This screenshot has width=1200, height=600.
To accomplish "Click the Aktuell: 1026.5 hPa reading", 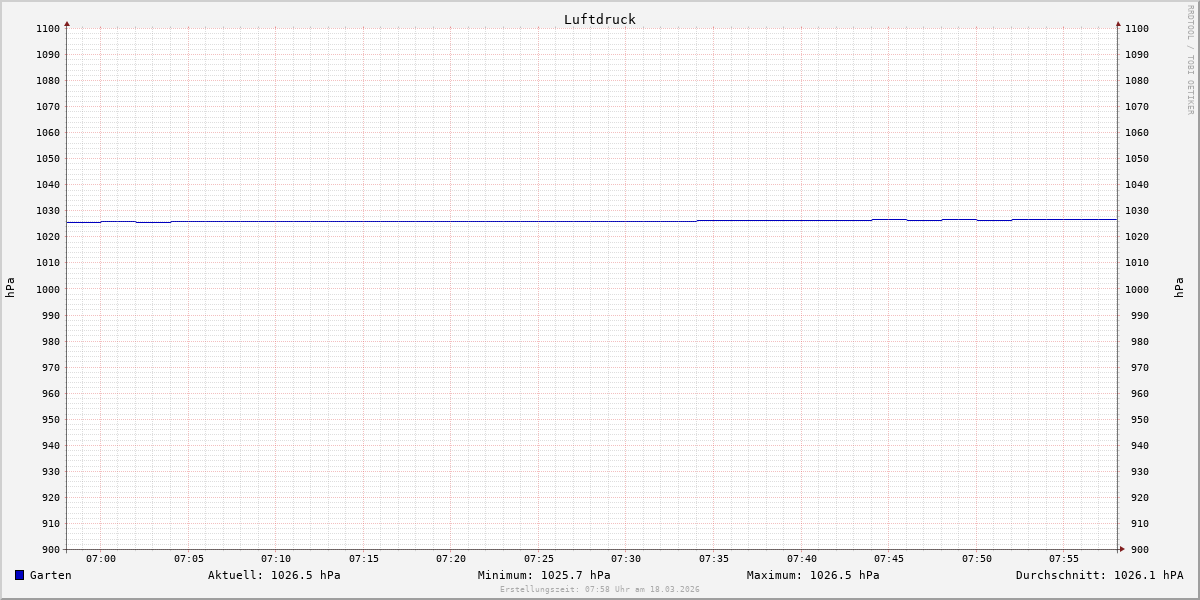I will pos(274,575).
